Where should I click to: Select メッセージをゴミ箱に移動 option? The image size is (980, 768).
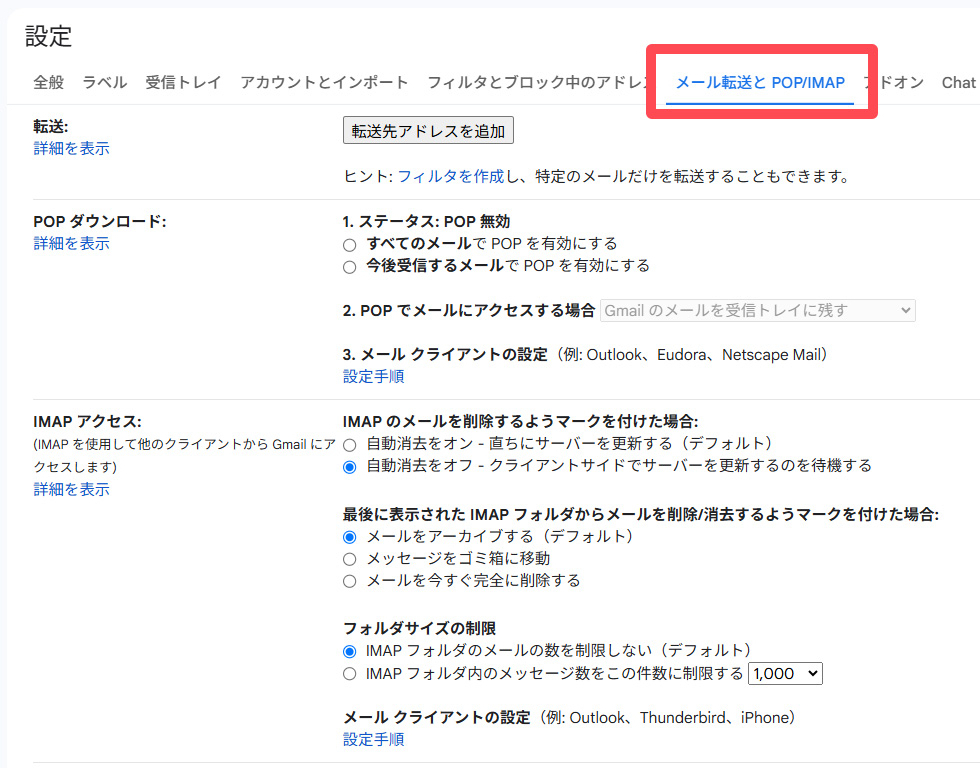(349, 559)
